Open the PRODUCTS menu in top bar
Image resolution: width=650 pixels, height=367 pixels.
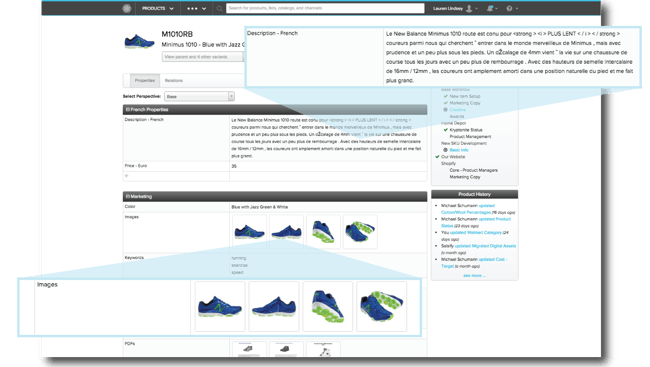(158, 8)
